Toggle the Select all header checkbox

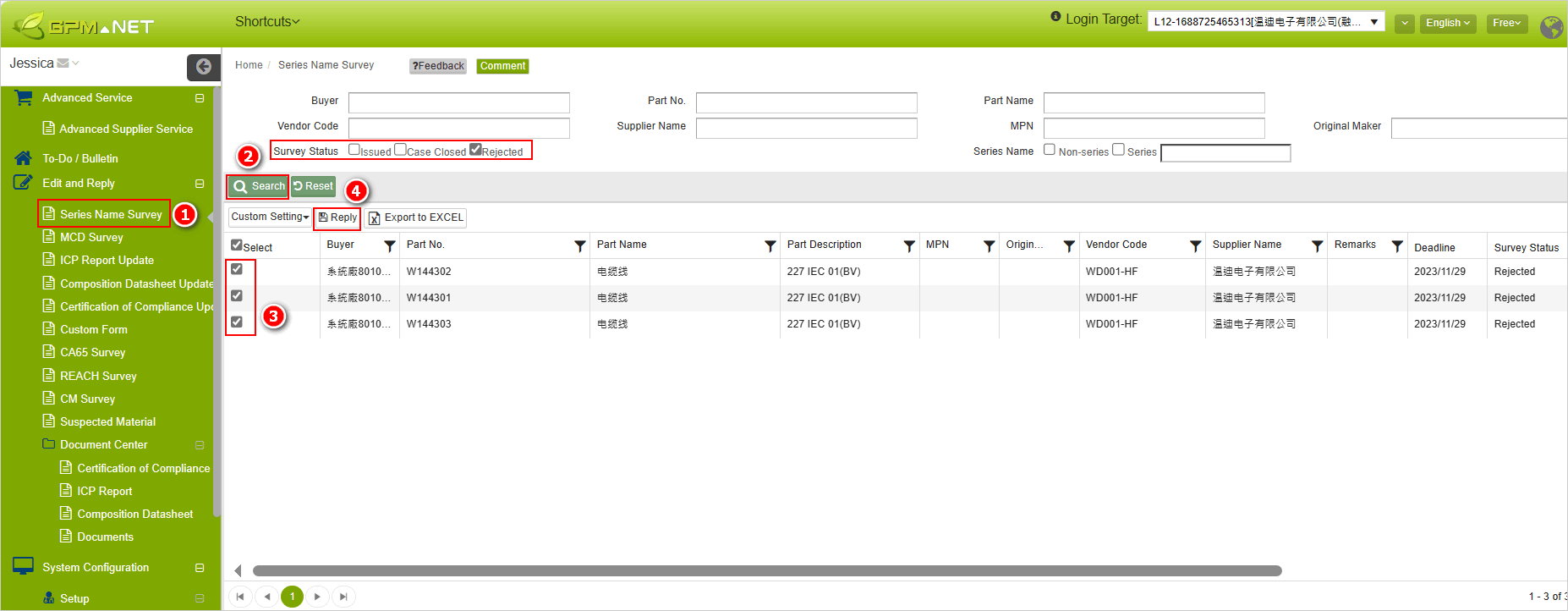pos(237,245)
